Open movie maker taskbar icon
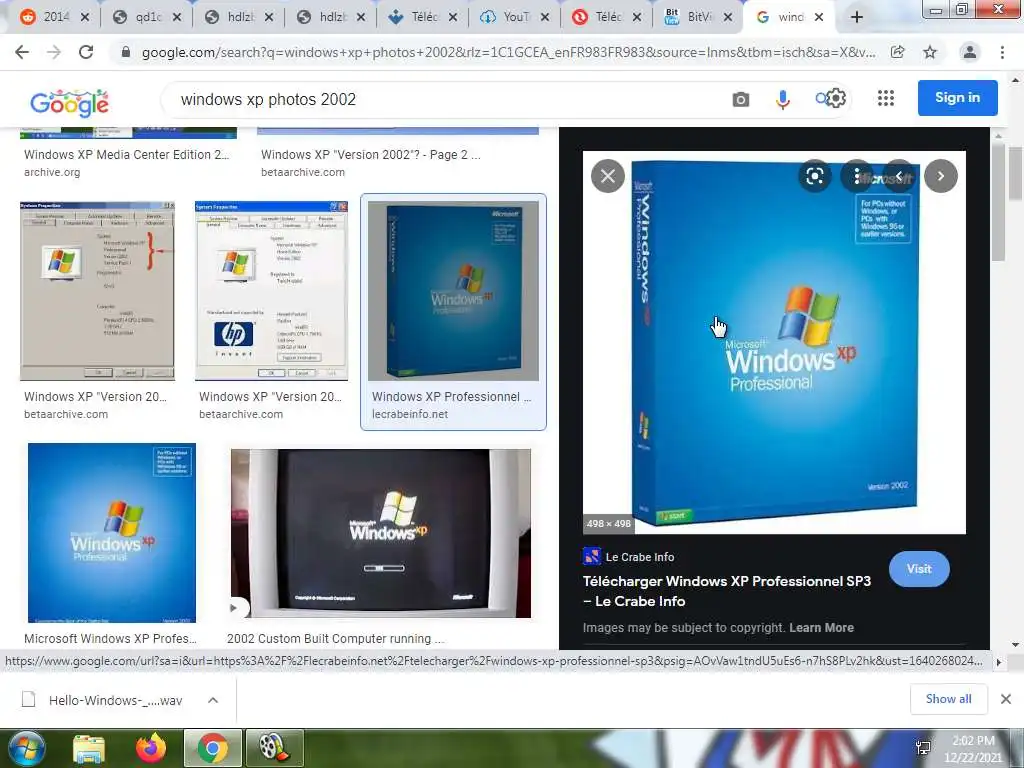 (274, 748)
